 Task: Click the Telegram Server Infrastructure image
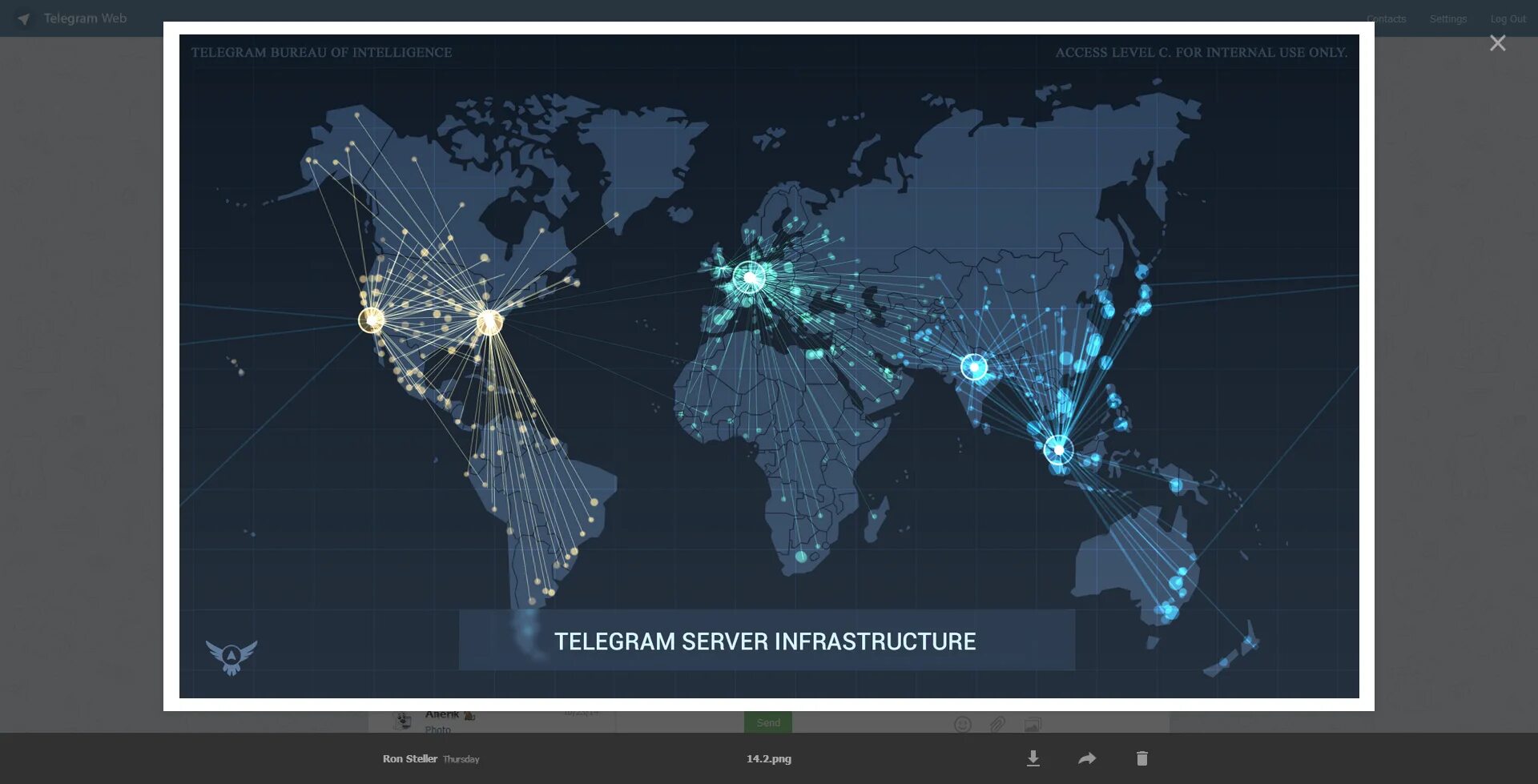(769, 366)
